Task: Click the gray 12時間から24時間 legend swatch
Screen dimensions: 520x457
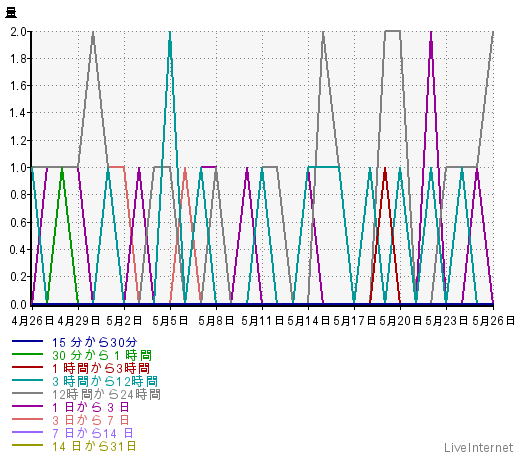Action: pyautogui.click(x=27, y=393)
